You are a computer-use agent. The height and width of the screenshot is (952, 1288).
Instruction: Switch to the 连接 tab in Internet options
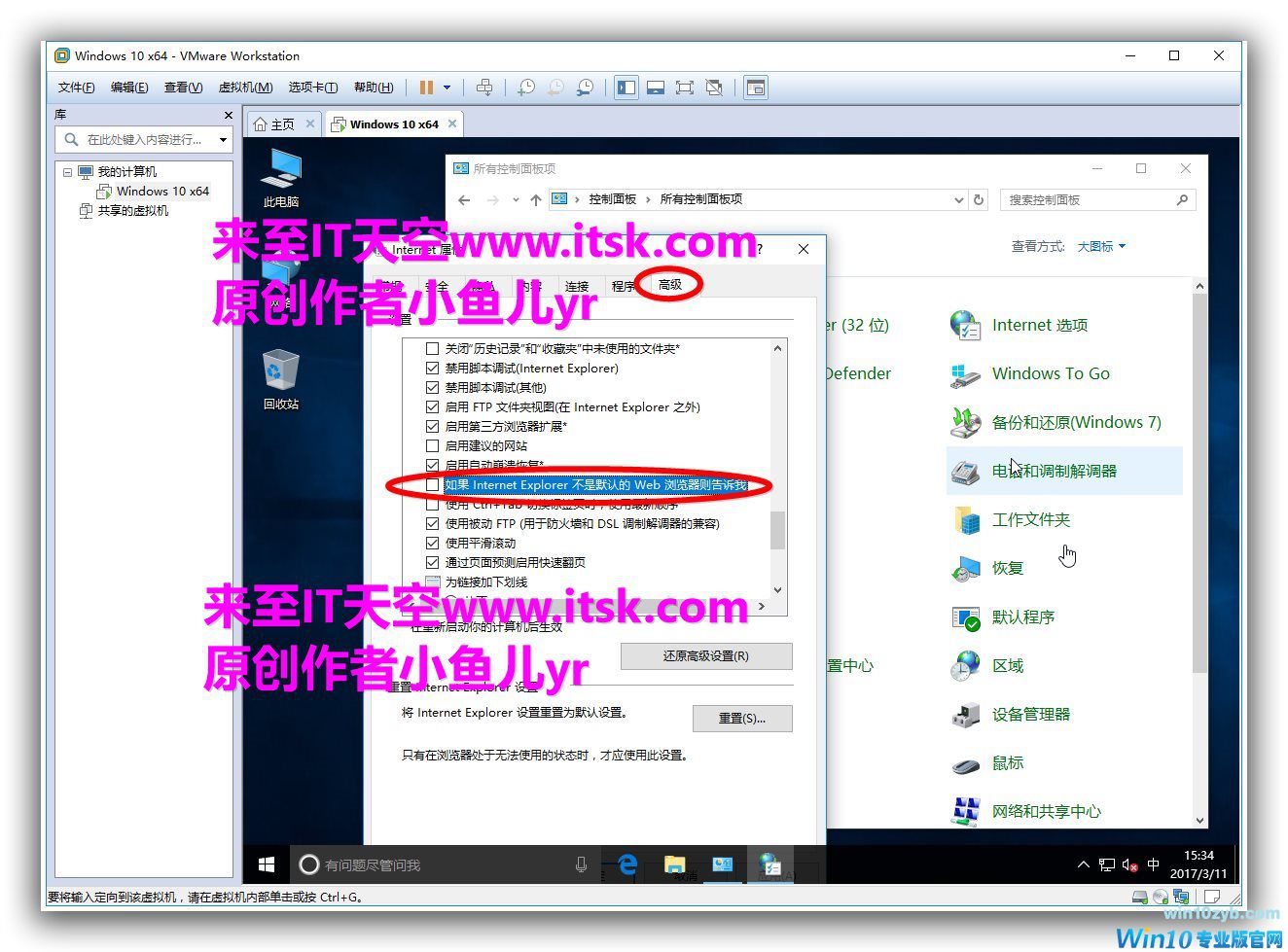click(577, 286)
